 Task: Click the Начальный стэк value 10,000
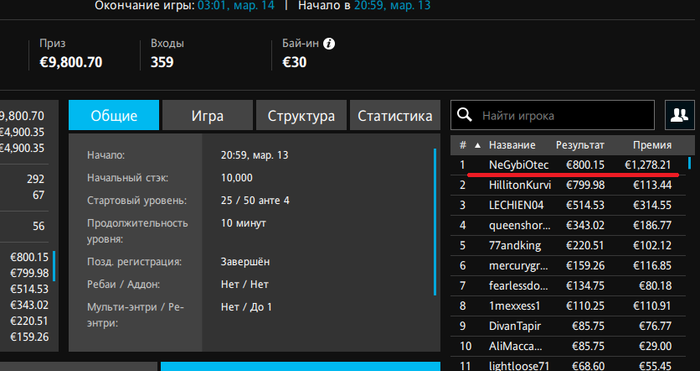tap(237, 178)
